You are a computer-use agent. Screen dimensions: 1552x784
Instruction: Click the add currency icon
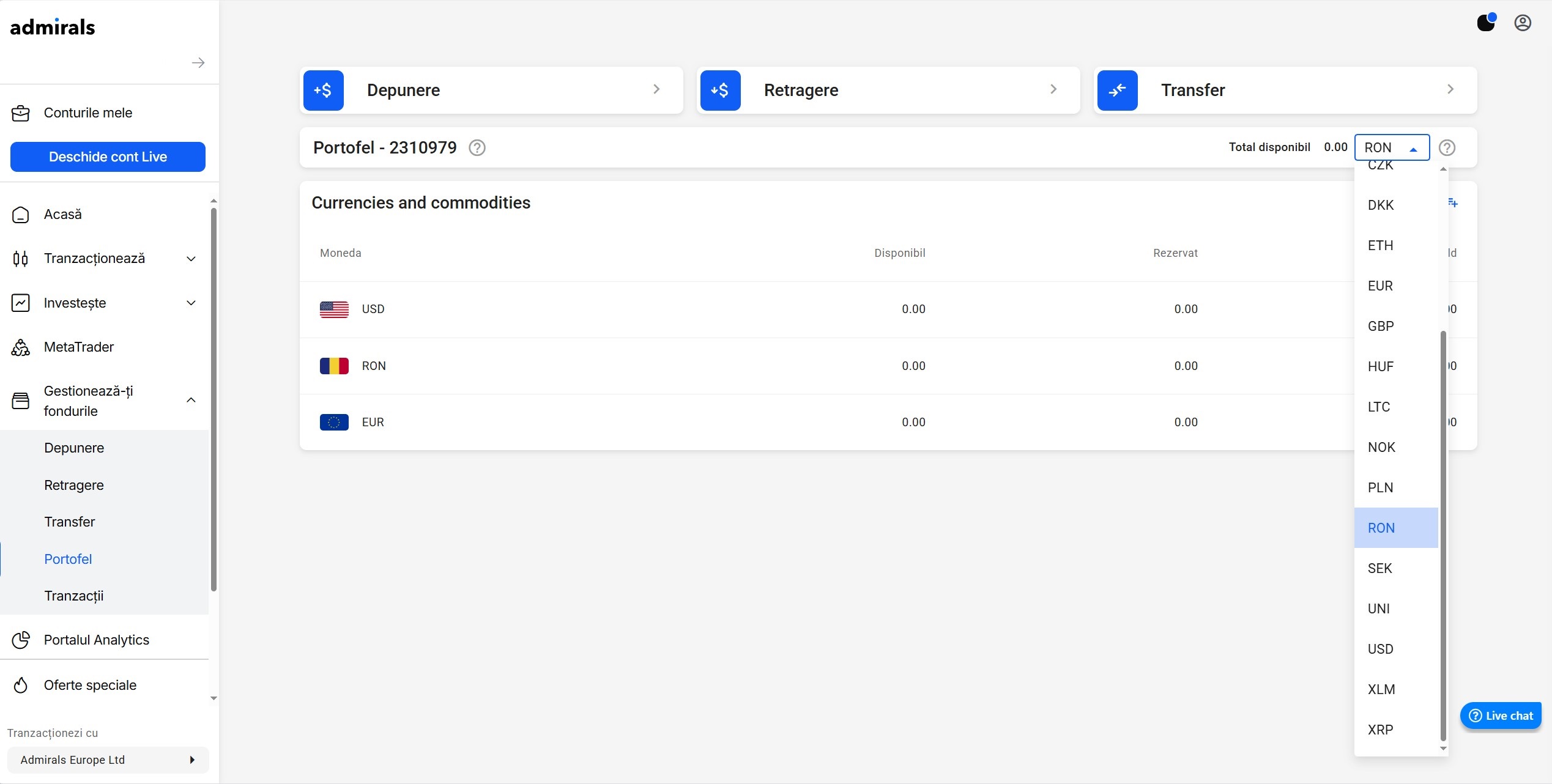point(1453,203)
